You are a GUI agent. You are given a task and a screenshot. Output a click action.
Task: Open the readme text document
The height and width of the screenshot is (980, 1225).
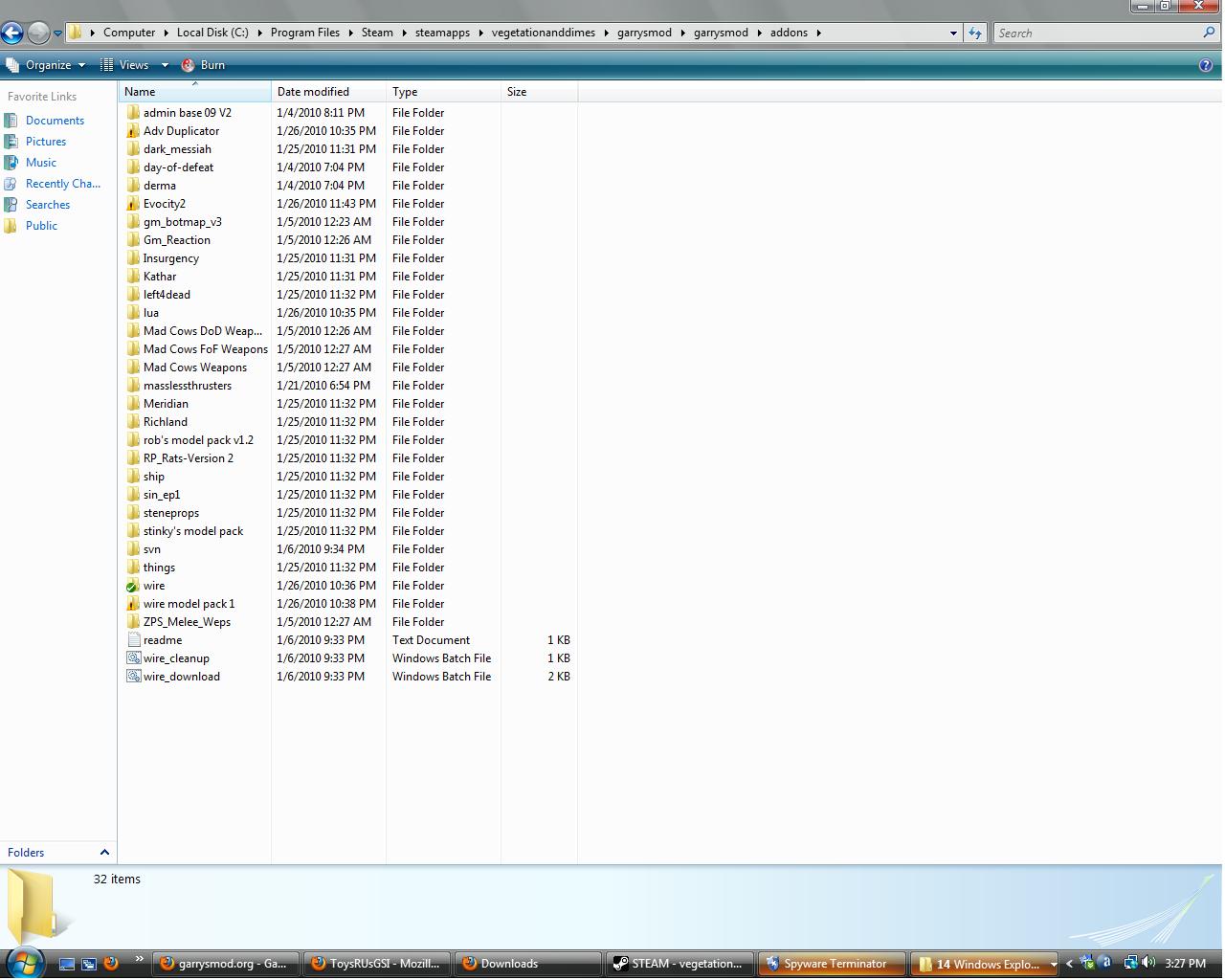(163, 639)
